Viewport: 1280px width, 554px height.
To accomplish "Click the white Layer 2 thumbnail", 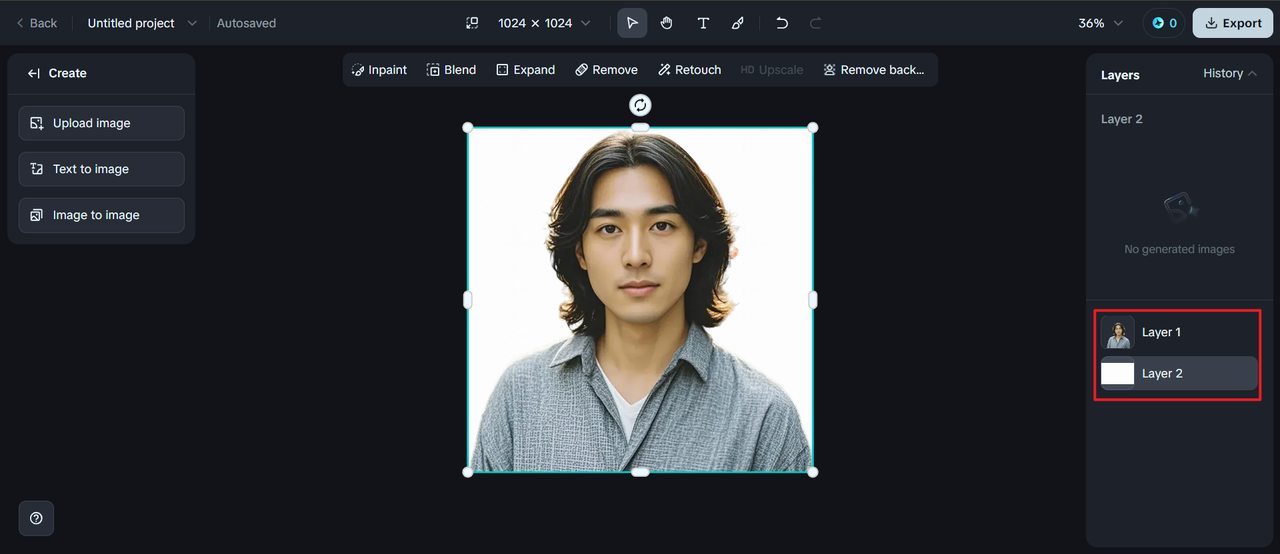I will (x=1118, y=374).
